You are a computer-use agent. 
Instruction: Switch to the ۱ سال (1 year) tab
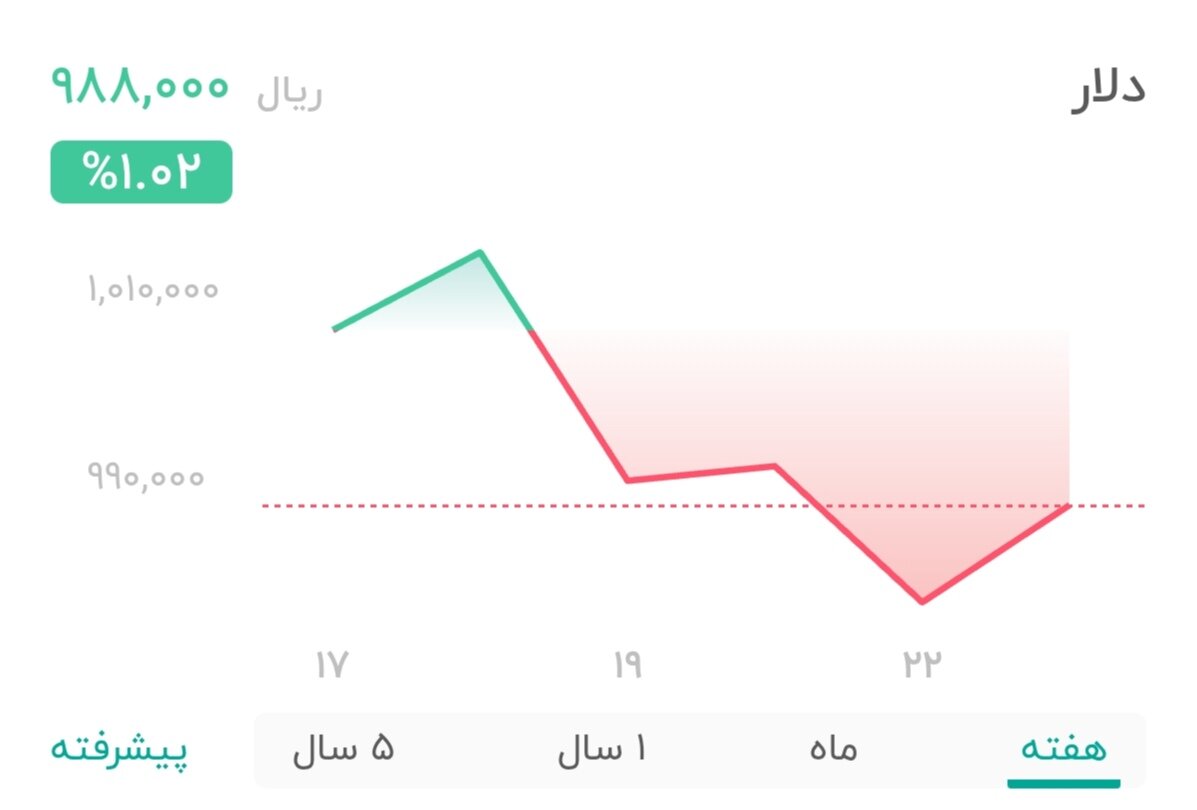pyautogui.click(x=601, y=746)
